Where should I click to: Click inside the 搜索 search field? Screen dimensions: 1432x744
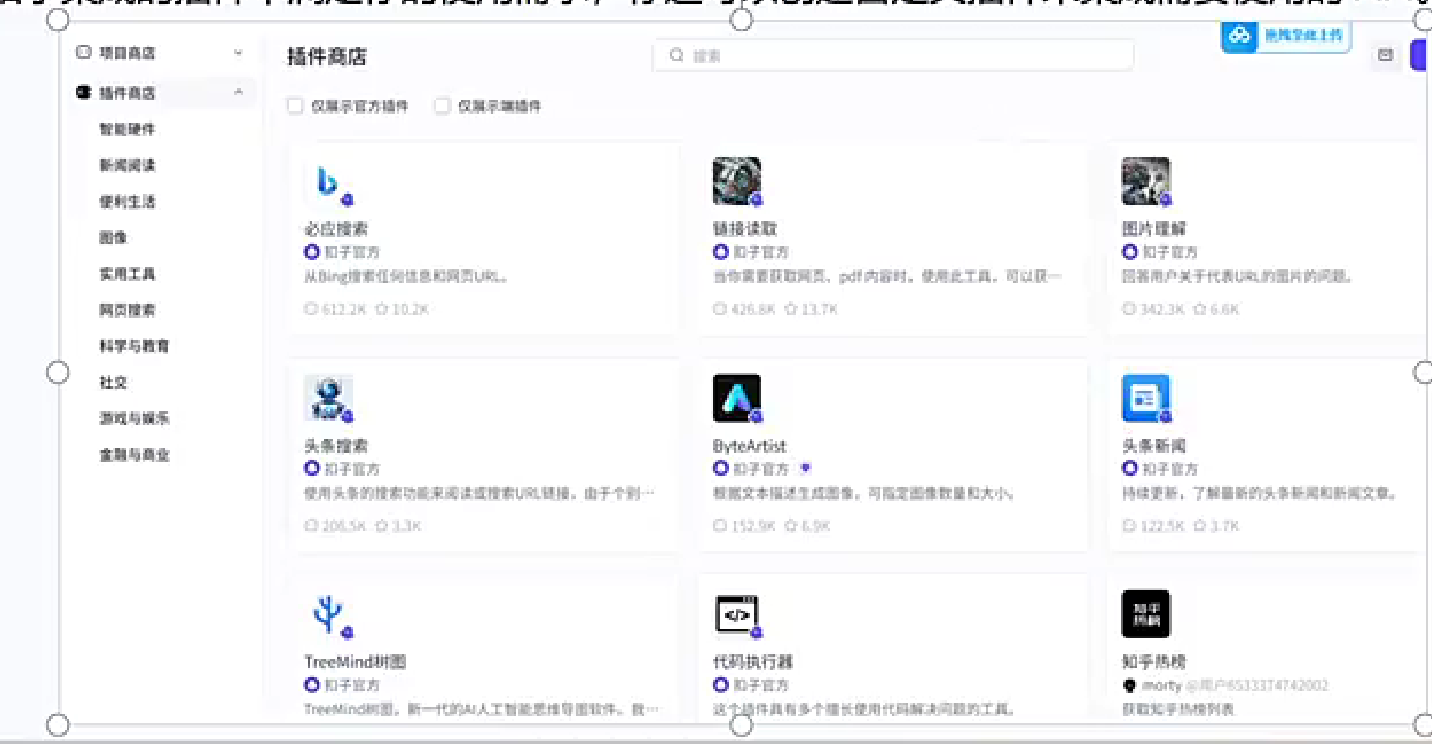click(890, 55)
